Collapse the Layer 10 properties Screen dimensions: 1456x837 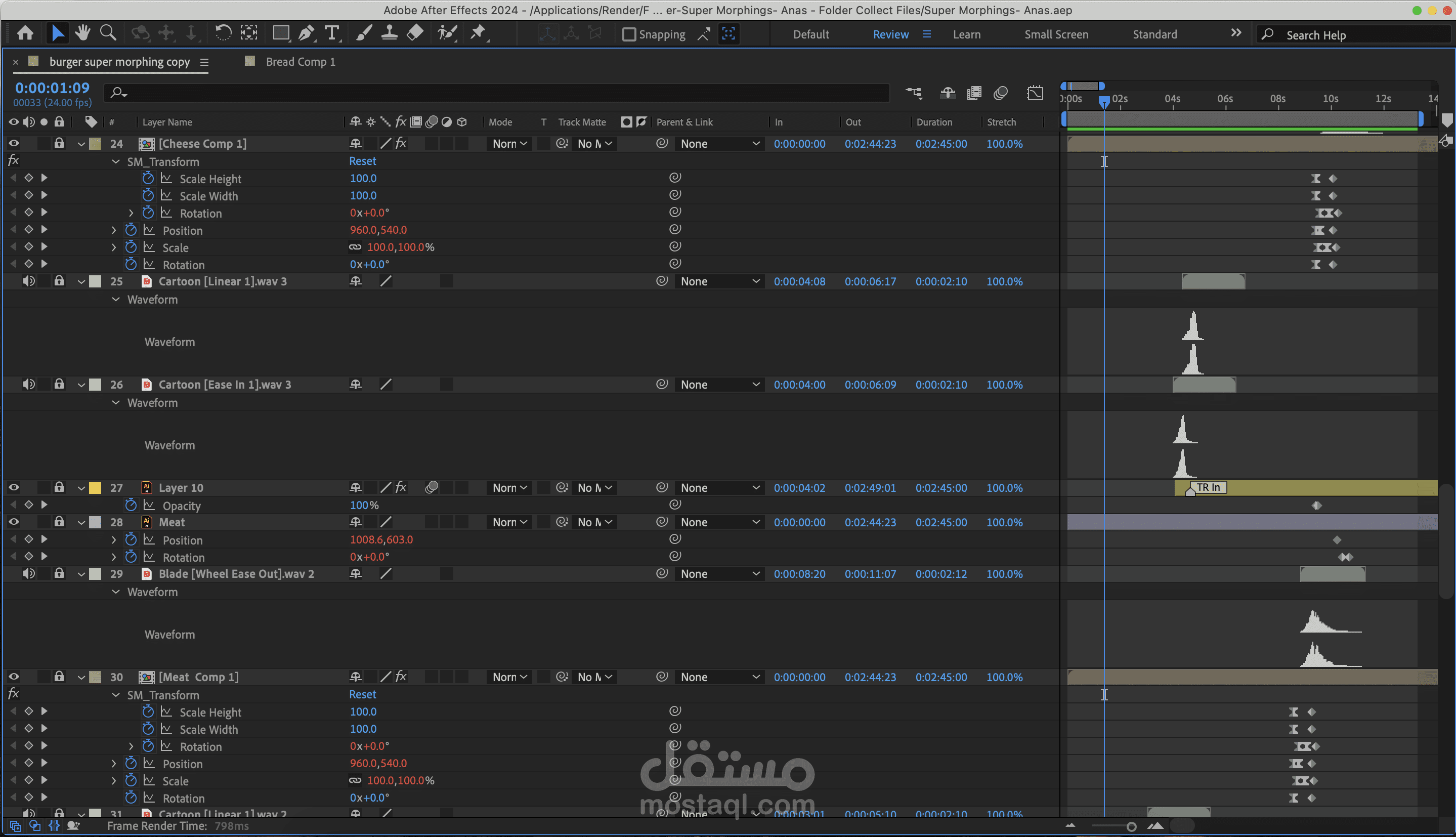click(x=81, y=488)
